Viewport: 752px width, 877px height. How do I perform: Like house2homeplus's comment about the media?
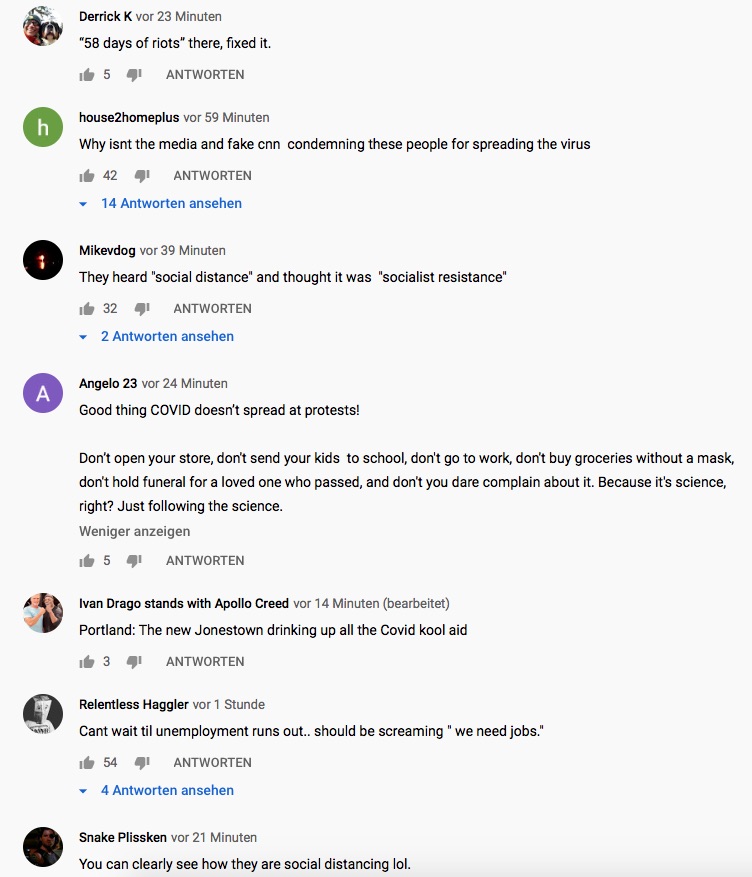(87, 176)
